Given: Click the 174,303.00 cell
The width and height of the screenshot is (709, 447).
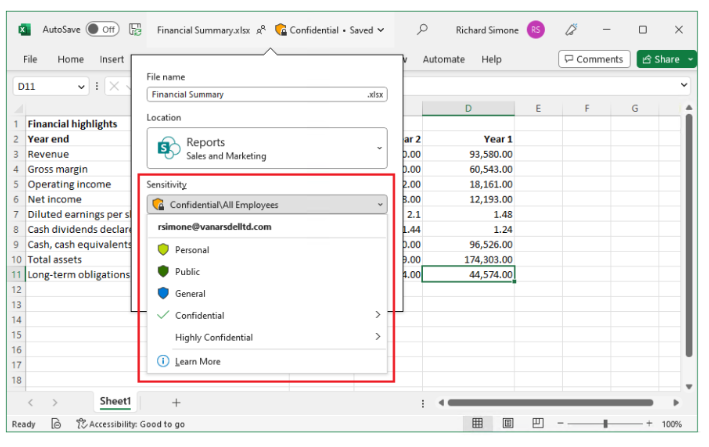Looking at the screenshot, I should click(x=468, y=259).
